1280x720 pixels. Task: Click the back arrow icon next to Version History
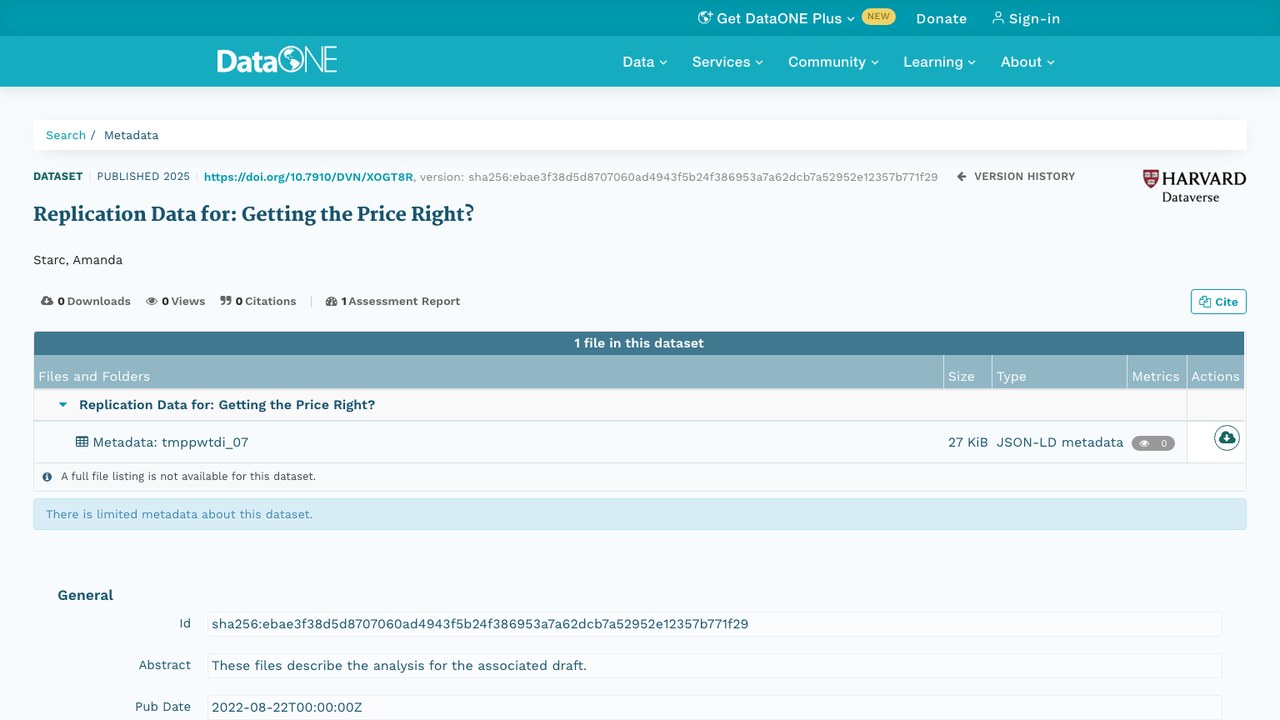962,176
